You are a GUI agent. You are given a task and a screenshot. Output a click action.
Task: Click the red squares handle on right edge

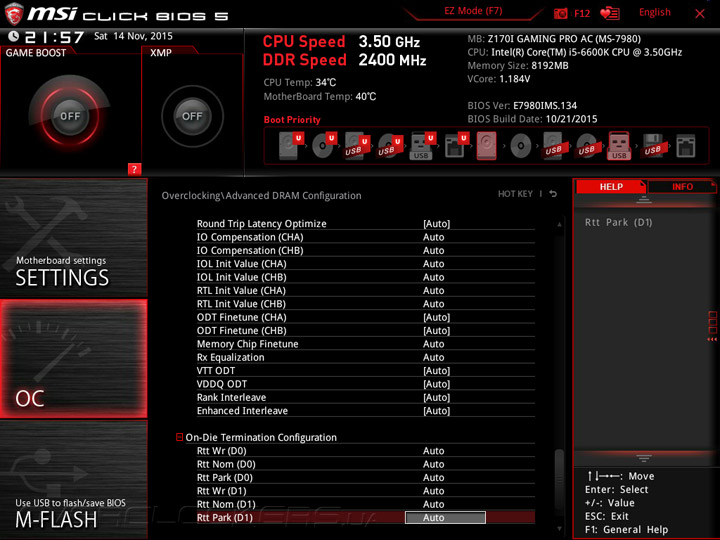[x=712, y=326]
